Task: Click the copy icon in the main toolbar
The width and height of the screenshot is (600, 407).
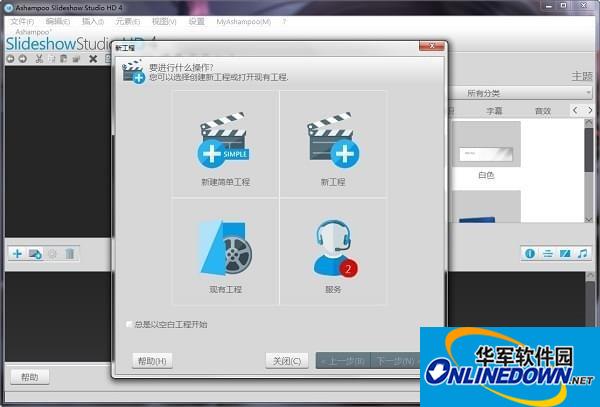Action: 52,59
